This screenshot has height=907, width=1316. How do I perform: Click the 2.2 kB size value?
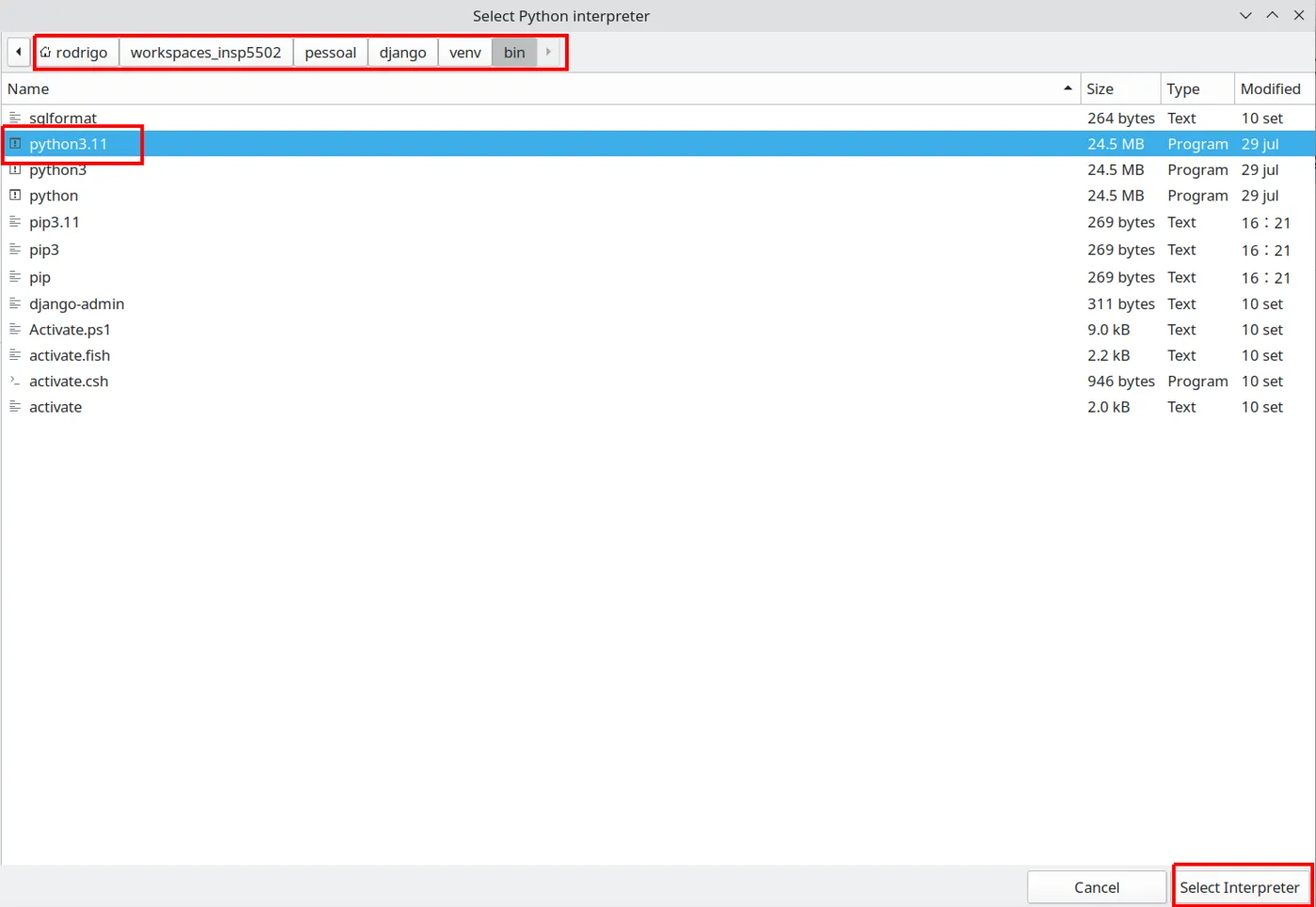1108,355
